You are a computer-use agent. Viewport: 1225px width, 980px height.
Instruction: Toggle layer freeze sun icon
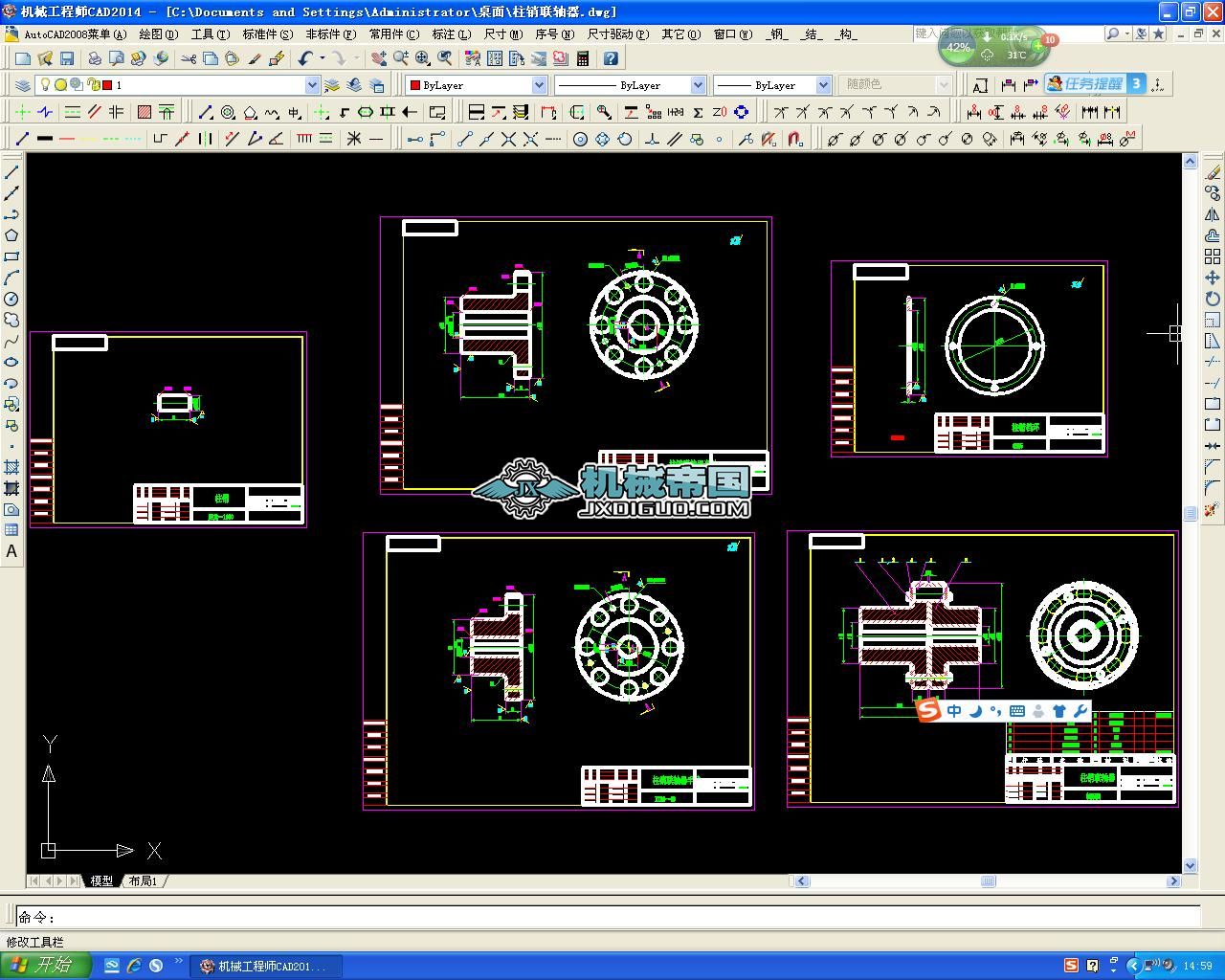(x=60, y=85)
